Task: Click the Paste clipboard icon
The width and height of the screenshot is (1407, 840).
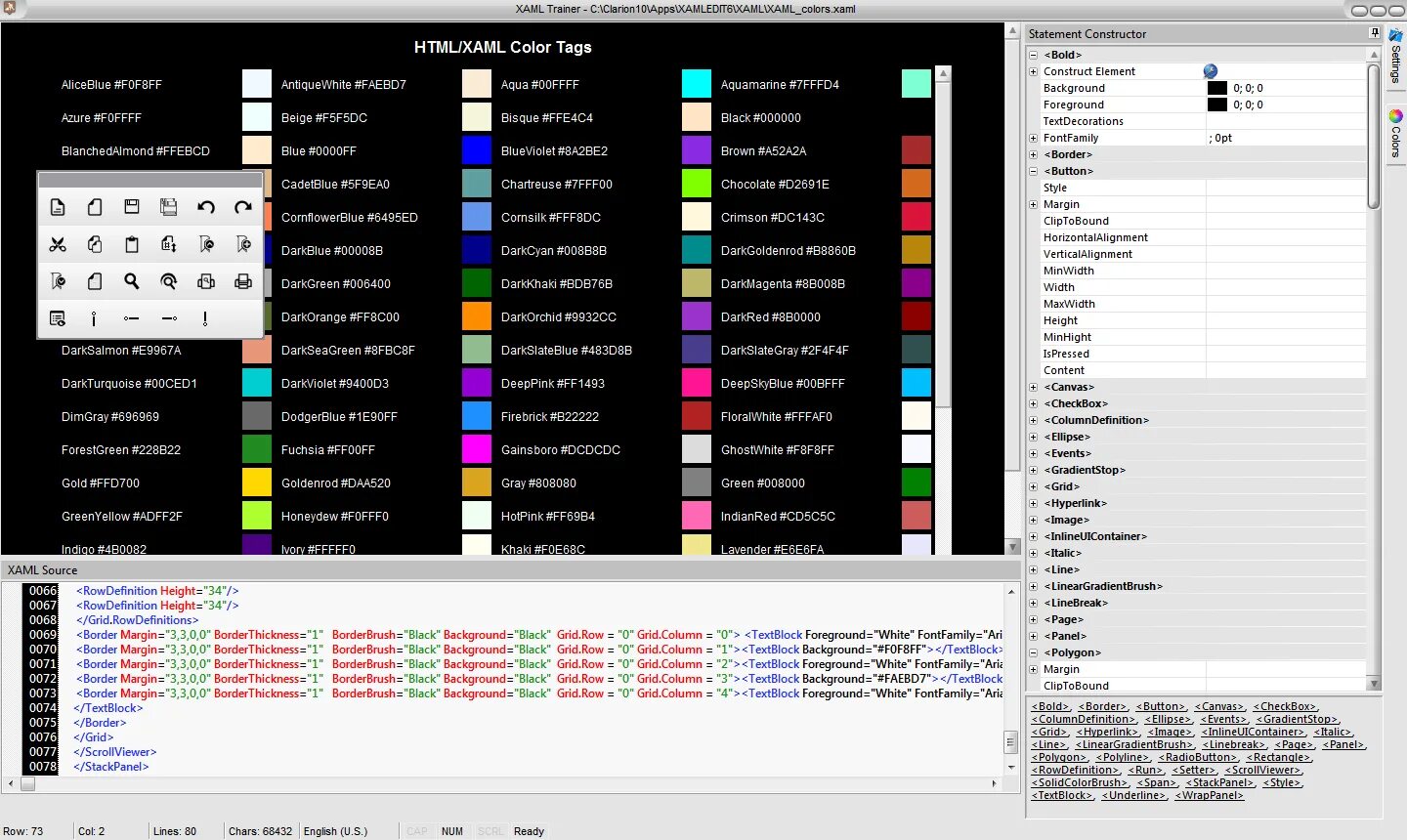Action: (132, 244)
